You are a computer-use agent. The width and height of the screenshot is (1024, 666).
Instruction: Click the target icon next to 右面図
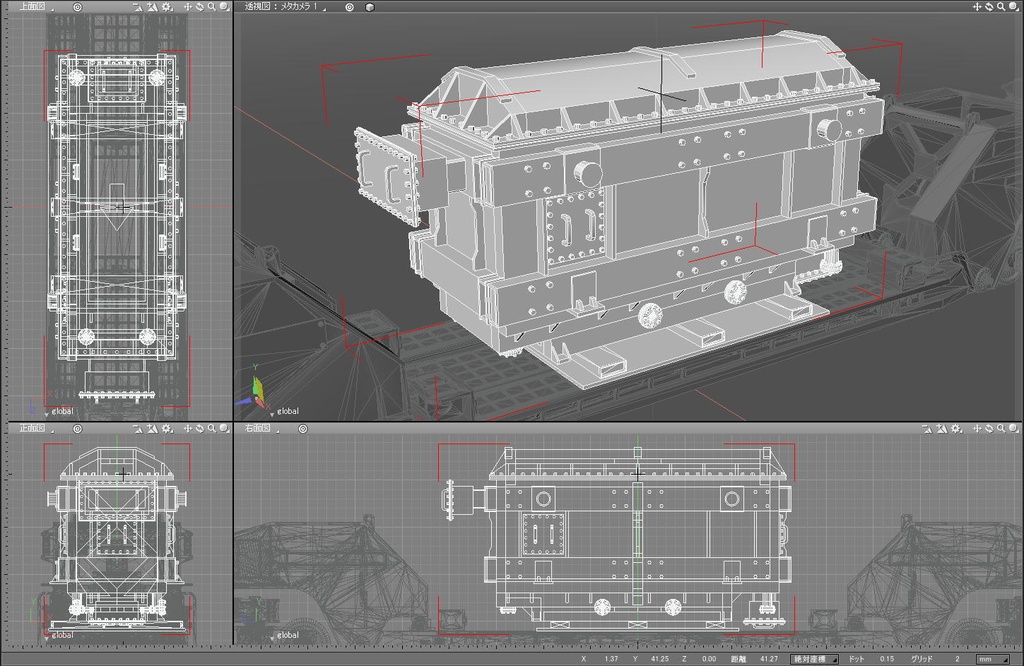click(302, 428)
